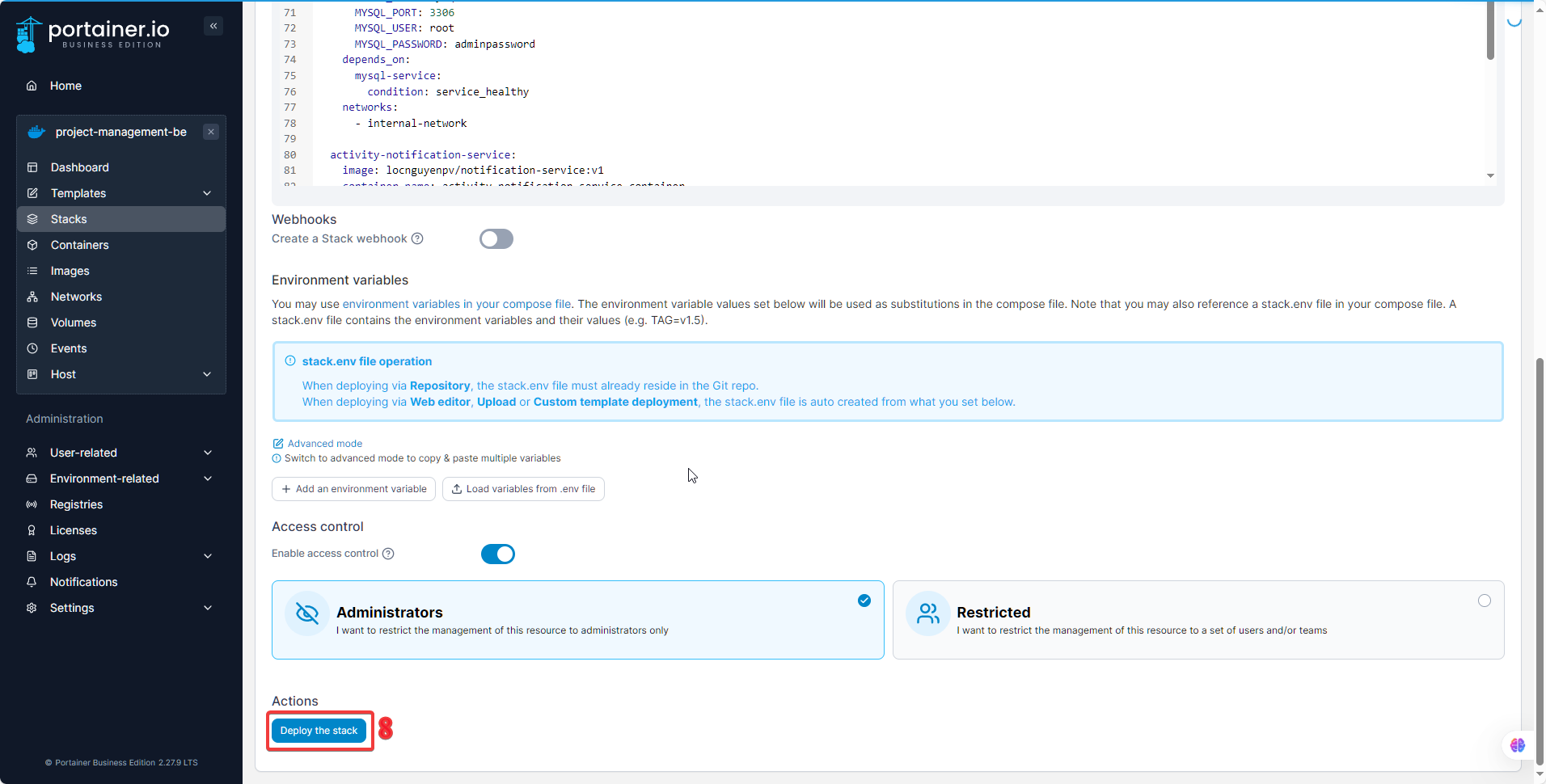
Task: Click the stack.env file operation info icon
Action: 290,361
